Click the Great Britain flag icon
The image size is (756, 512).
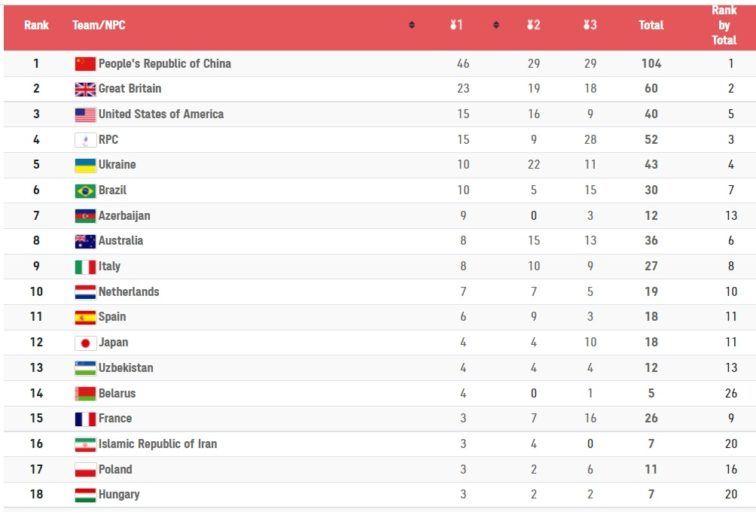(x=85, y=89)
